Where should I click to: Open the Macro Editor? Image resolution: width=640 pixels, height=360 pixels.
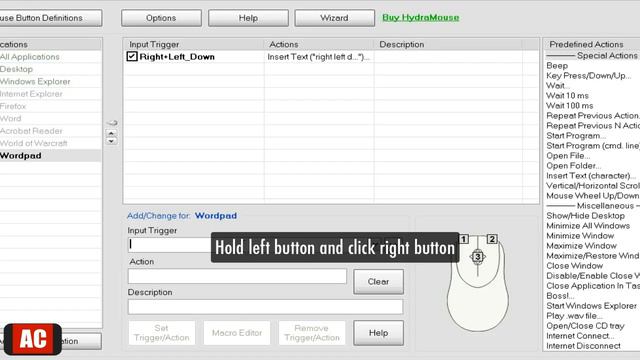click(237, 333)
